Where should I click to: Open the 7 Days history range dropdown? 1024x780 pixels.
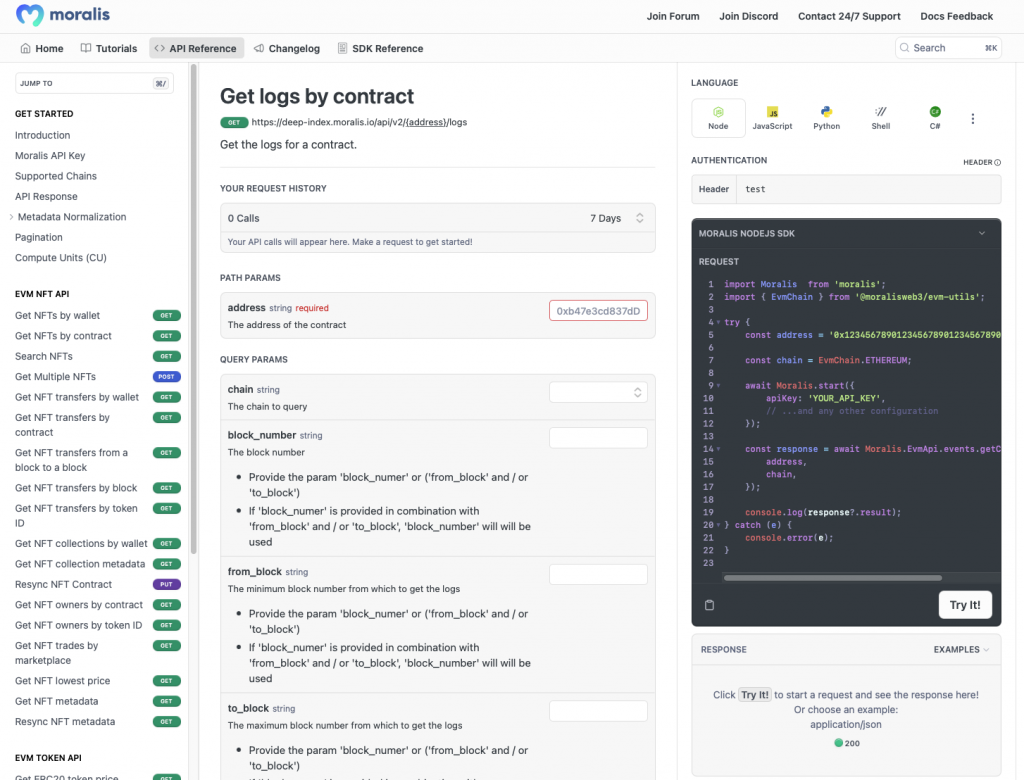(x=616, y=218)
